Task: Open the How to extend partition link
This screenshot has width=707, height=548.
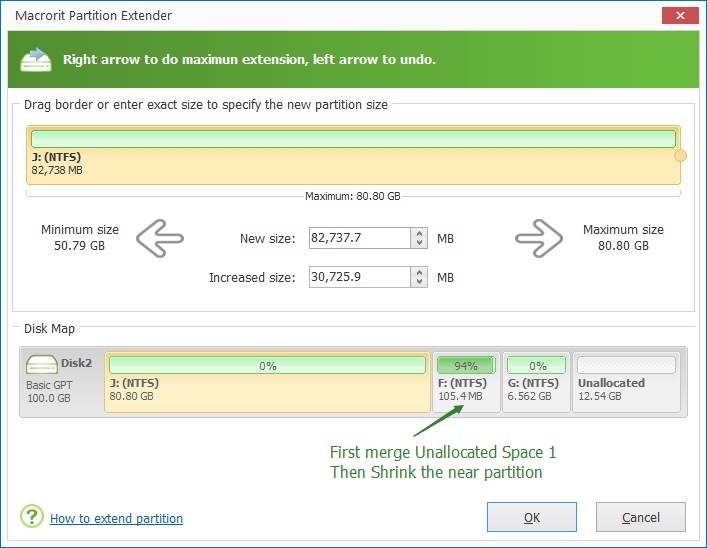Action: 116,519
